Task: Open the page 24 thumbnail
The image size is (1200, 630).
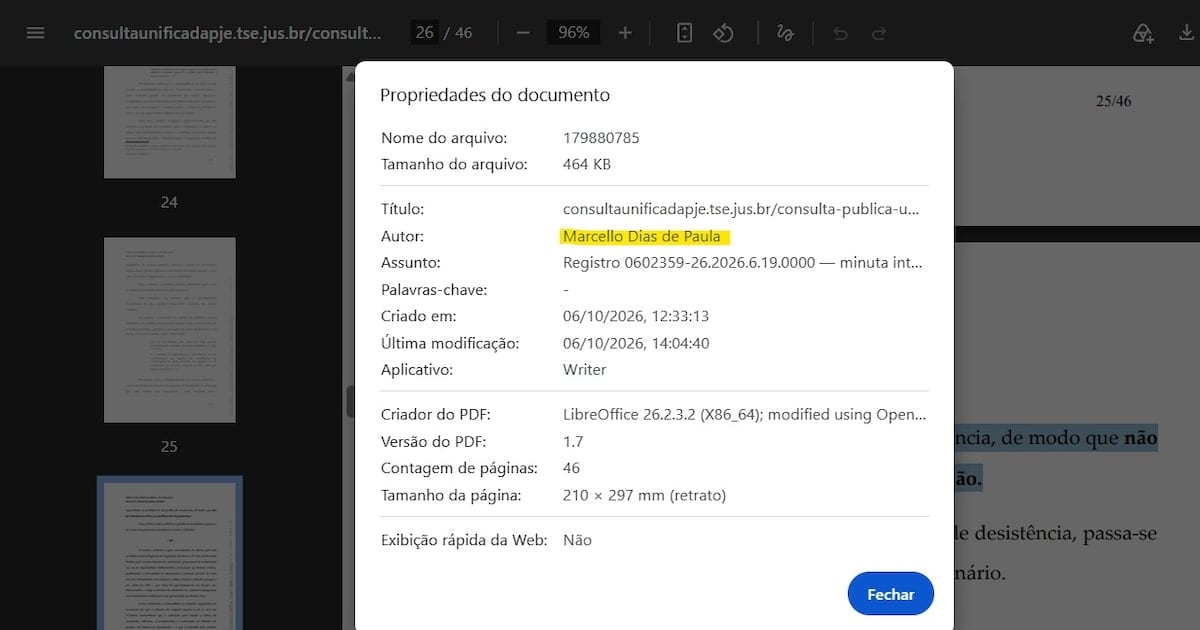Action: (169, 122)
